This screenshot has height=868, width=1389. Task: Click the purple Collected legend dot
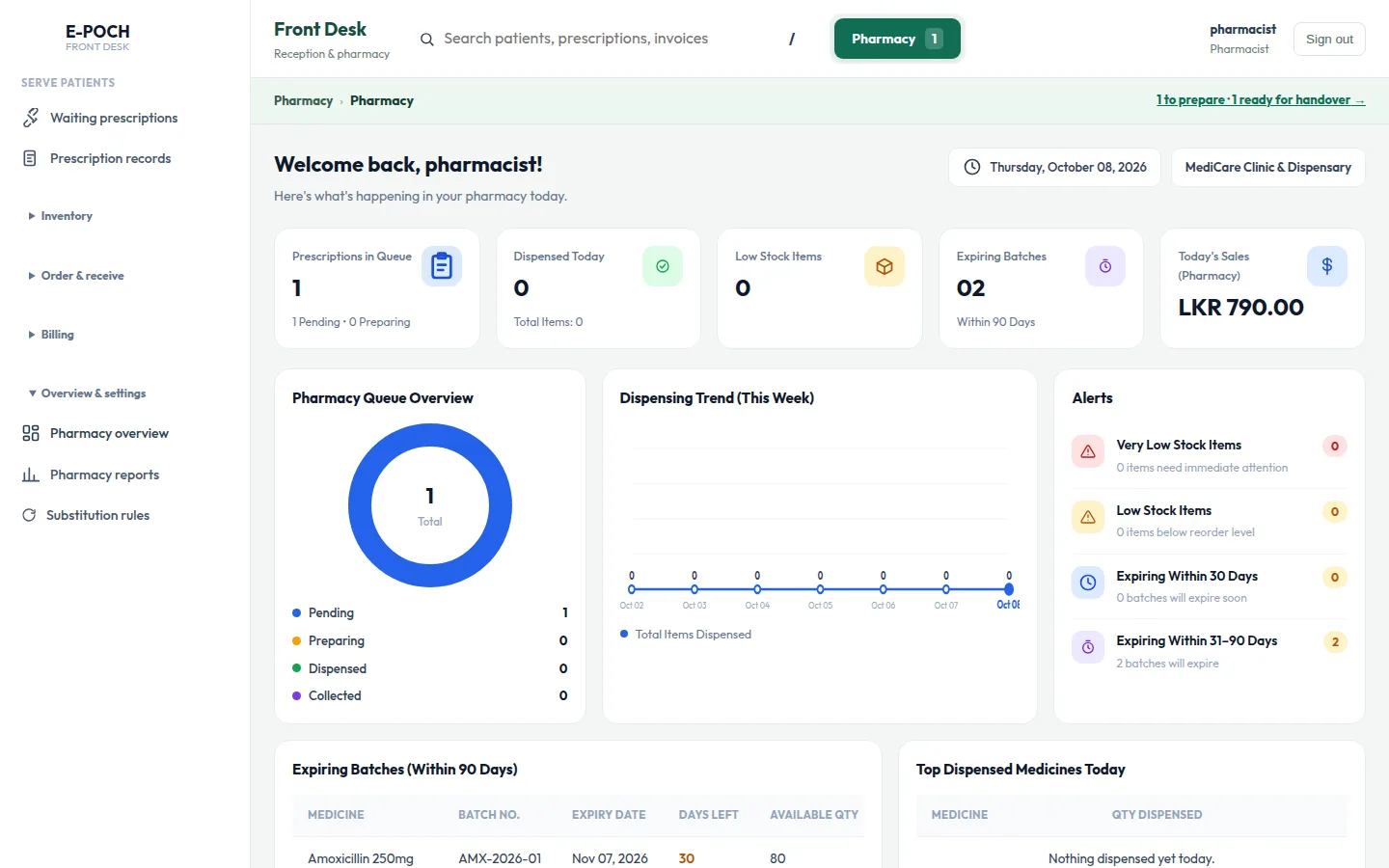pyautogui.click(x=297, y=695)
